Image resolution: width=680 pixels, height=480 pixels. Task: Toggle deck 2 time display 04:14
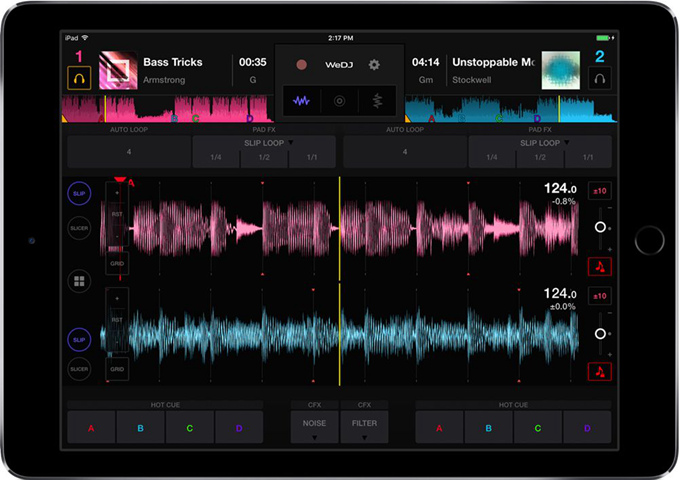click(x=425, y=62)
